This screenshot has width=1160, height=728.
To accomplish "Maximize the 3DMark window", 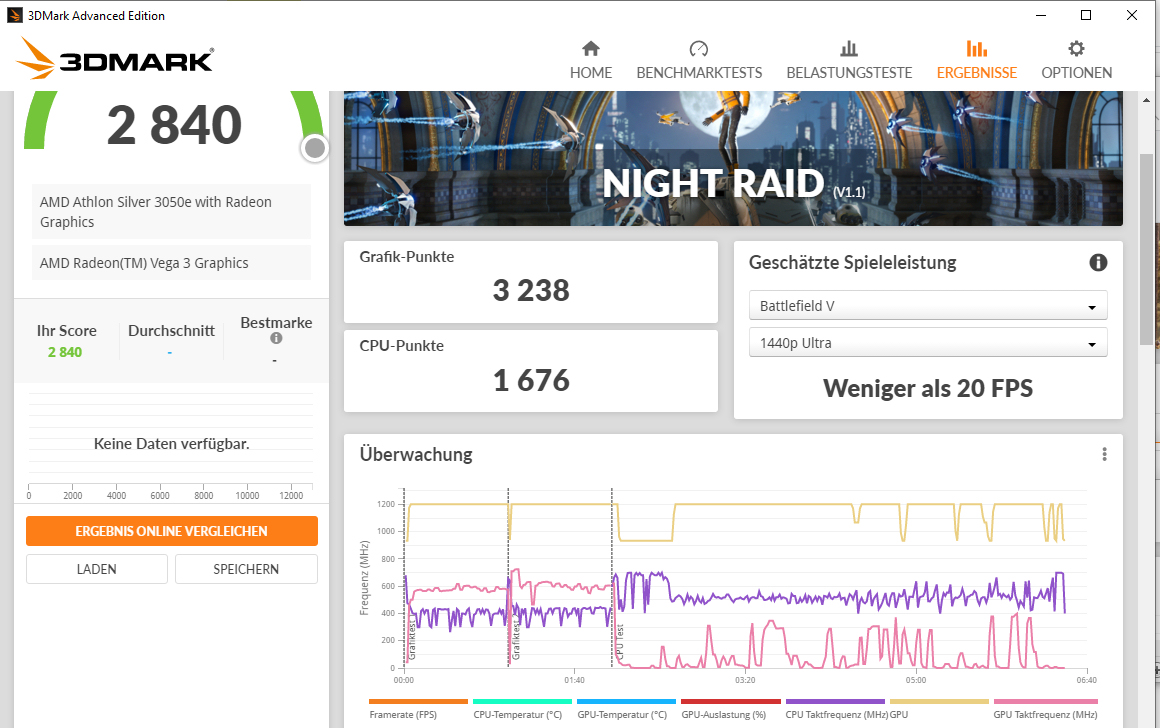I will tap(1086, 16).
